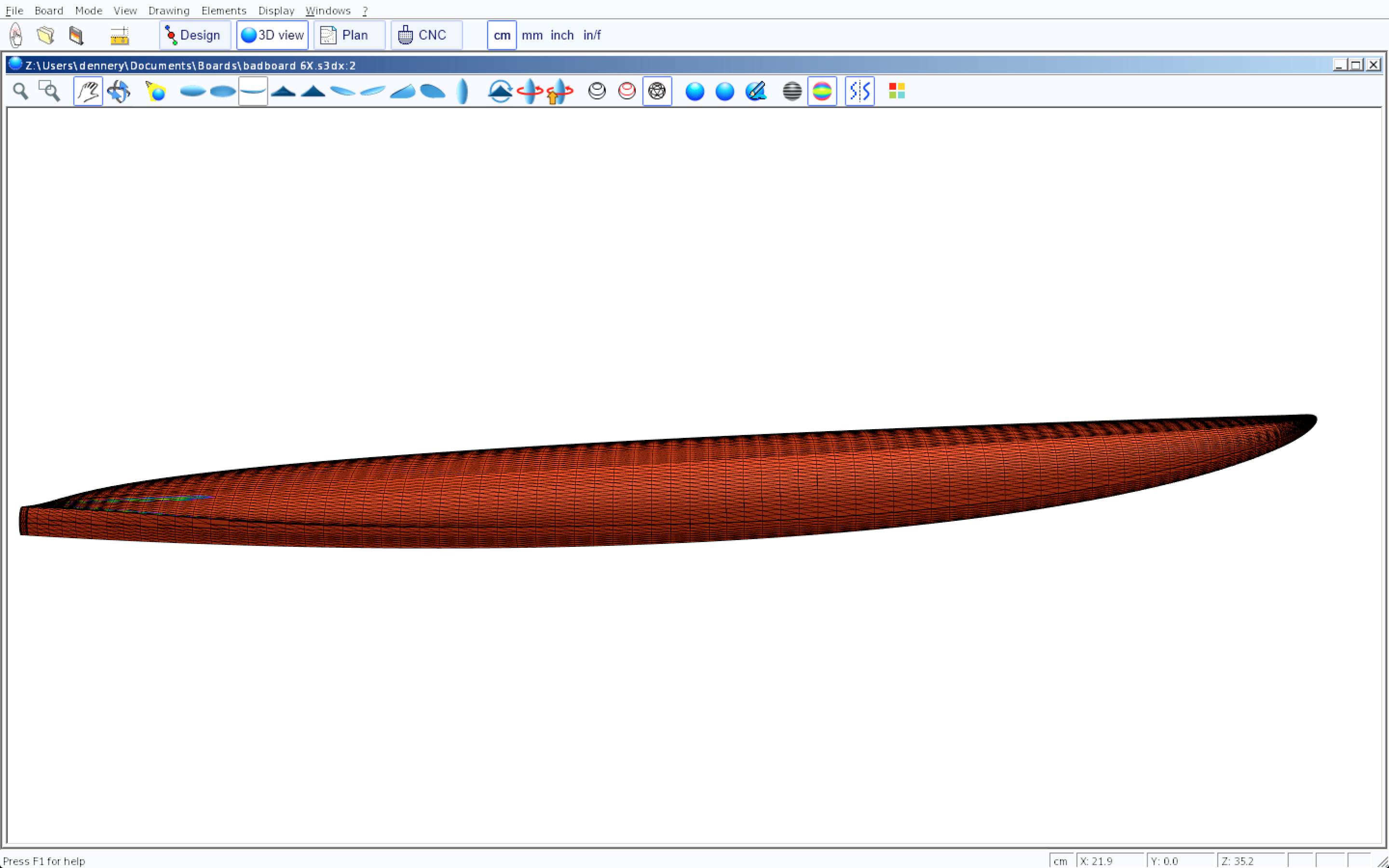This screenshot has width=1389, height=868.
Task: Open the Elements menu
Action: tap(223, 11)
